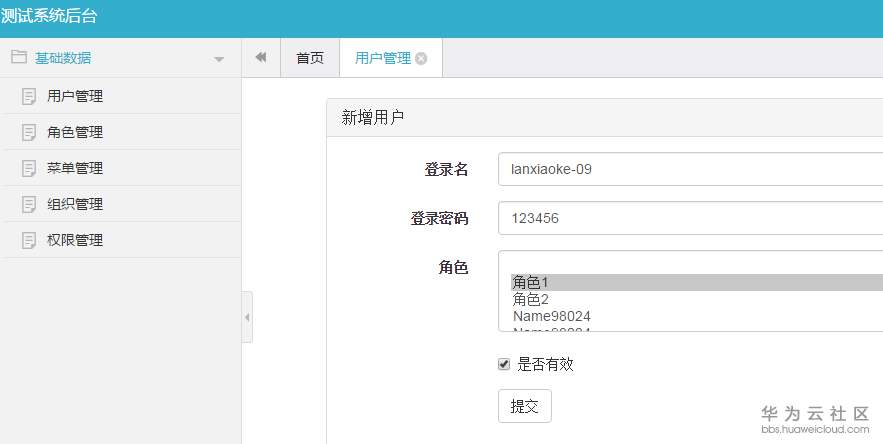Select 角色2 in the role list
The width and height of the screenshot is (883, 444).
click(x=697, y=299)
